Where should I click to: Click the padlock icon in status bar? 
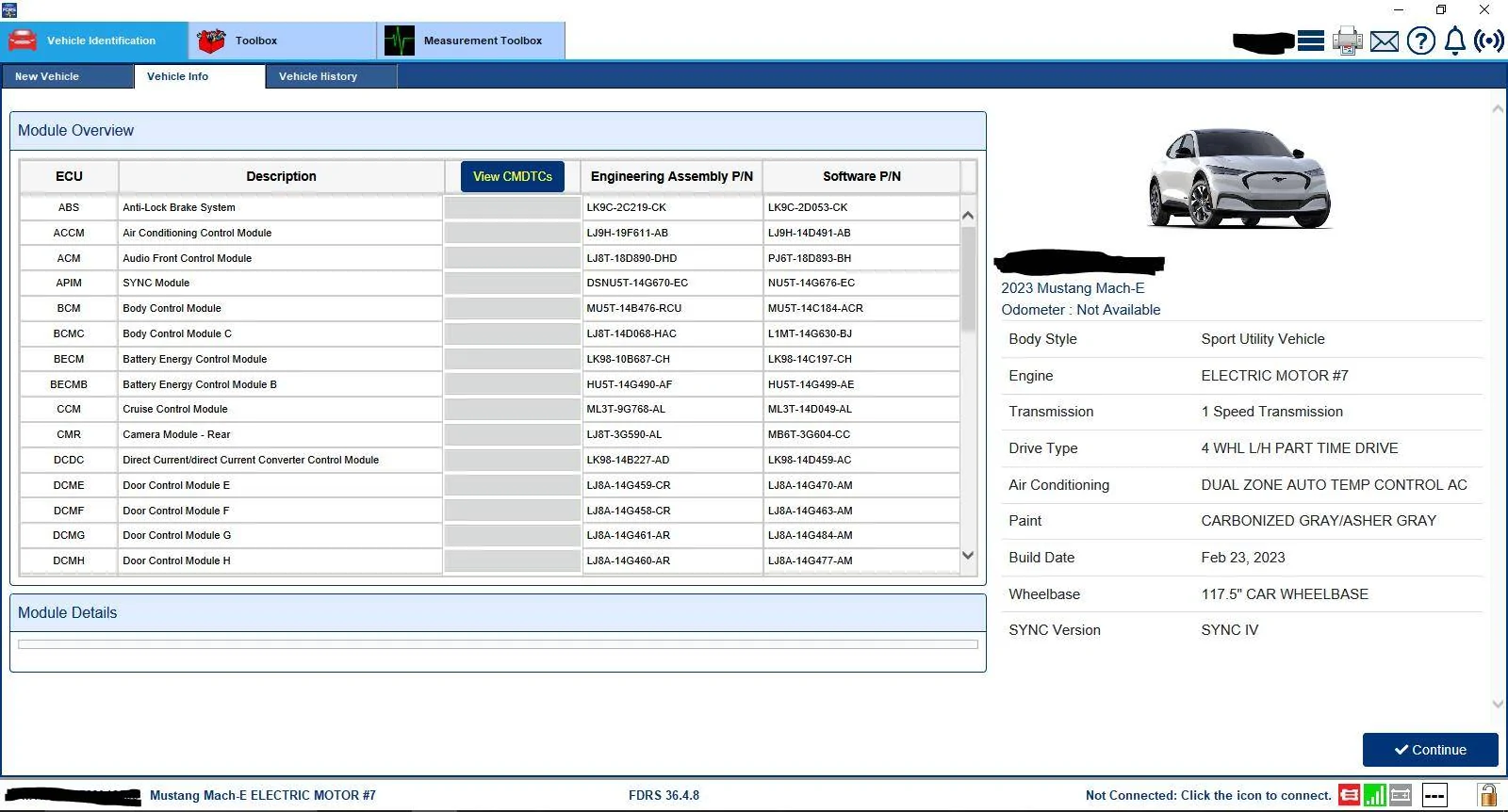(x=1488, y=795)
